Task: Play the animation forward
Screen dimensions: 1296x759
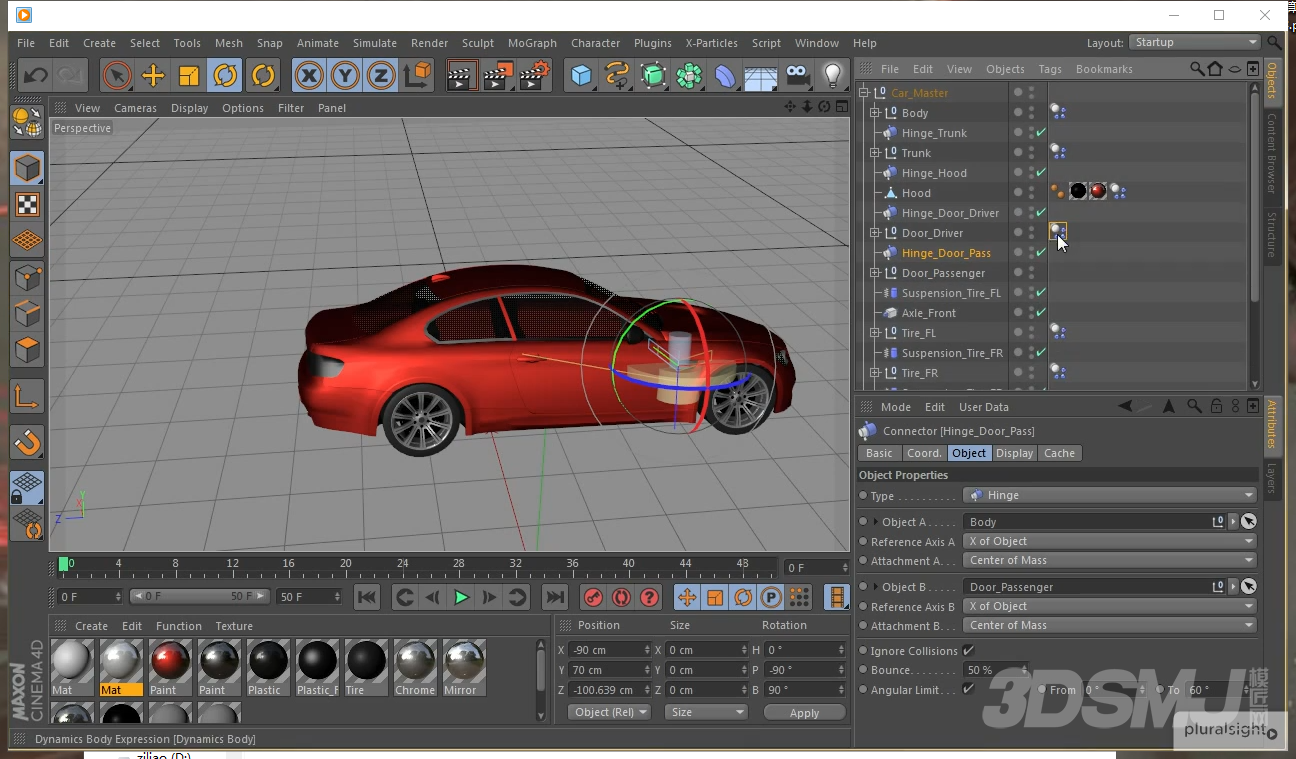Action: (x=461, y=597)
